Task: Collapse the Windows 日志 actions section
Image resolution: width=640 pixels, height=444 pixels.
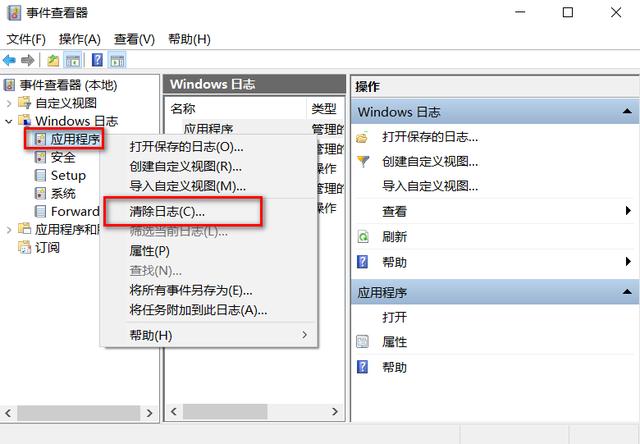Action: (627, 112)
